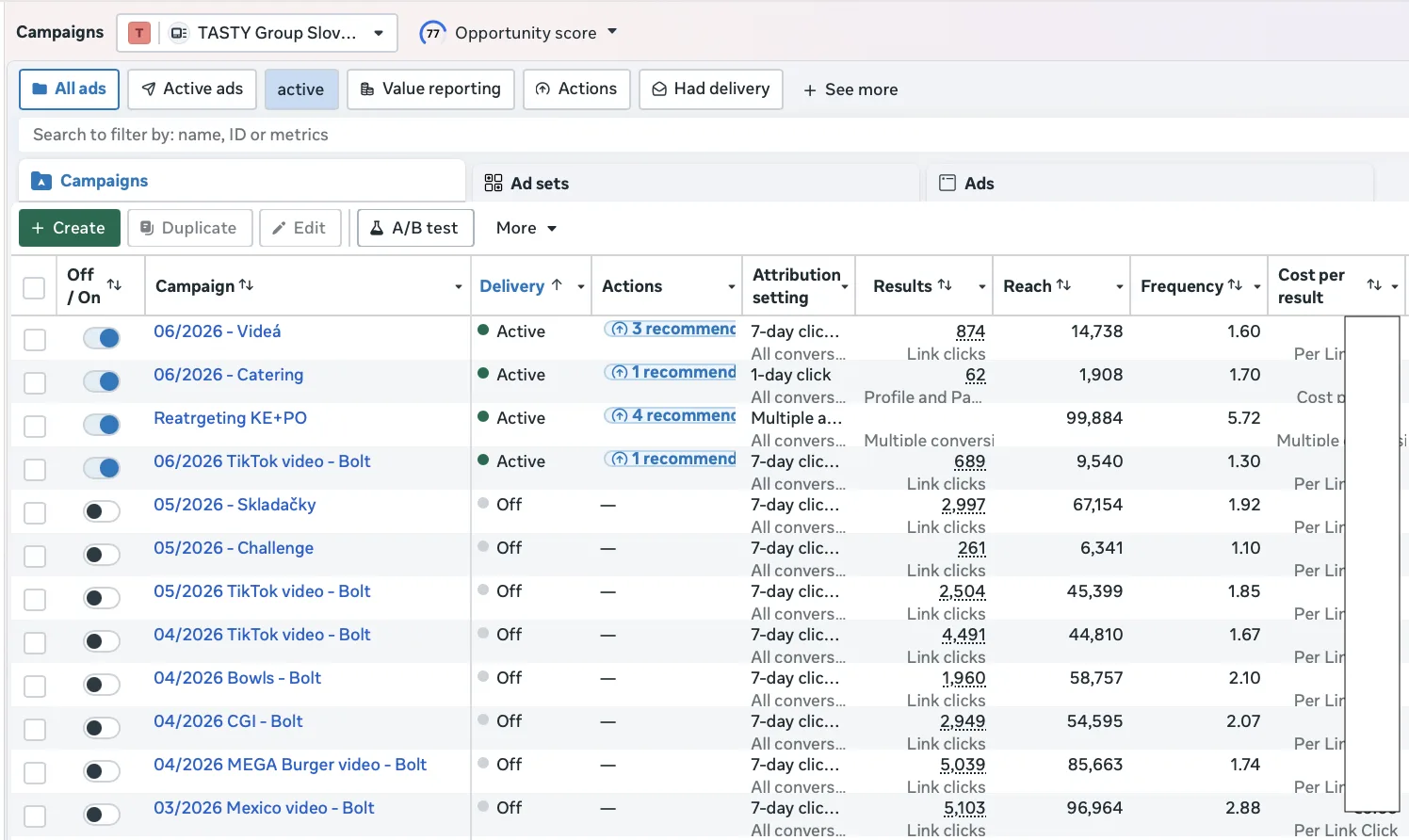Viewport: 1409px width, 840px height.
Task: Open 1 recommendation for 06/2026 - Catering
Action: click(670, 372)
